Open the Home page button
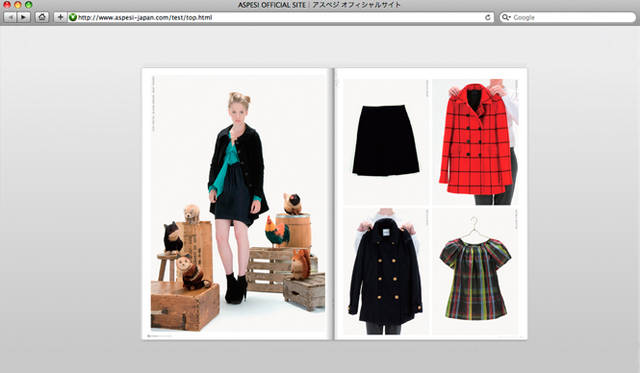 42,17
